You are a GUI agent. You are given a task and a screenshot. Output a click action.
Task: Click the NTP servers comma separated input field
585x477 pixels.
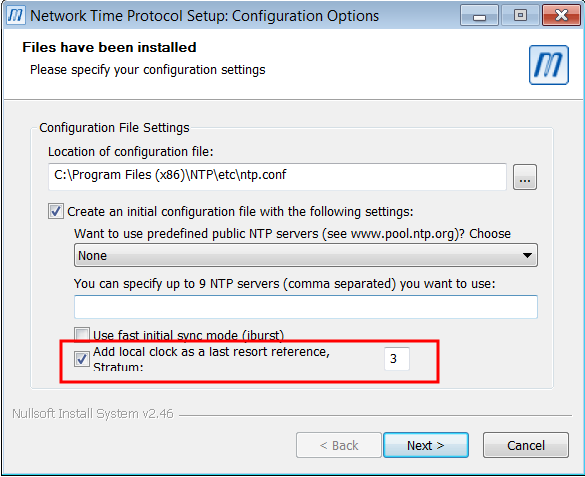tap(306, 307)
